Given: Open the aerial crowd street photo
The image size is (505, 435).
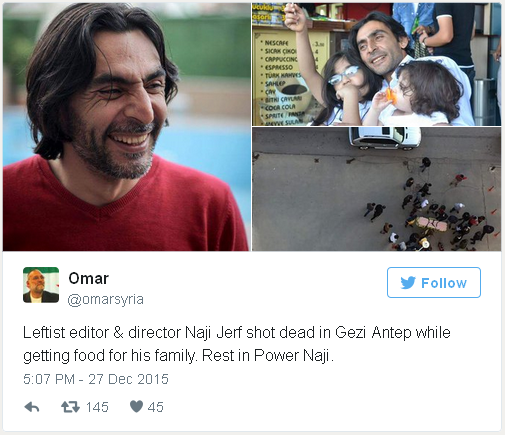Looking at the screenshot, I should pos(376,189).
